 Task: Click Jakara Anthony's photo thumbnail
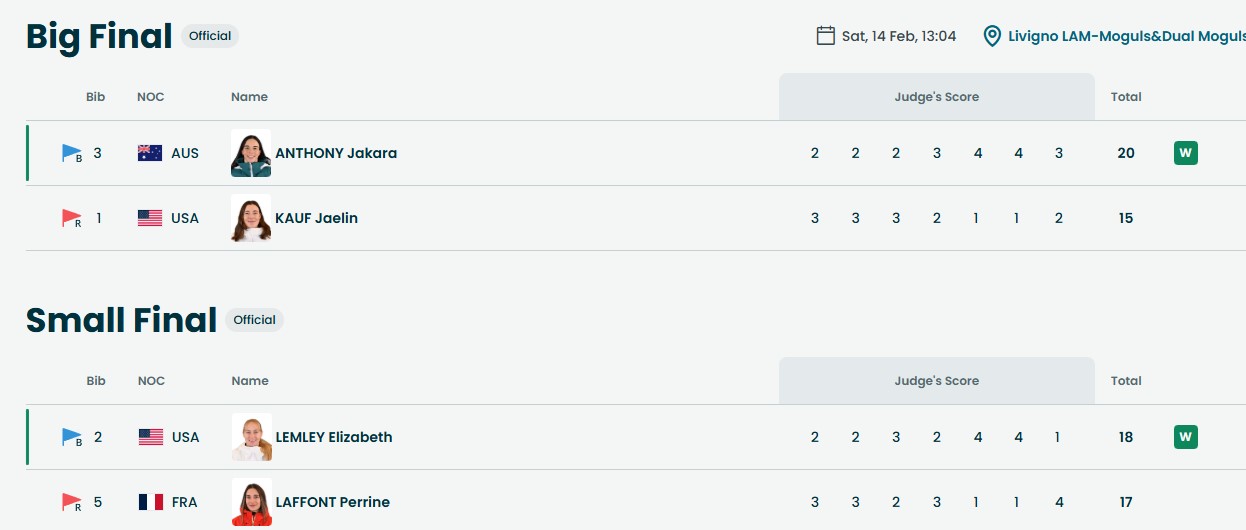click(251, 153)
